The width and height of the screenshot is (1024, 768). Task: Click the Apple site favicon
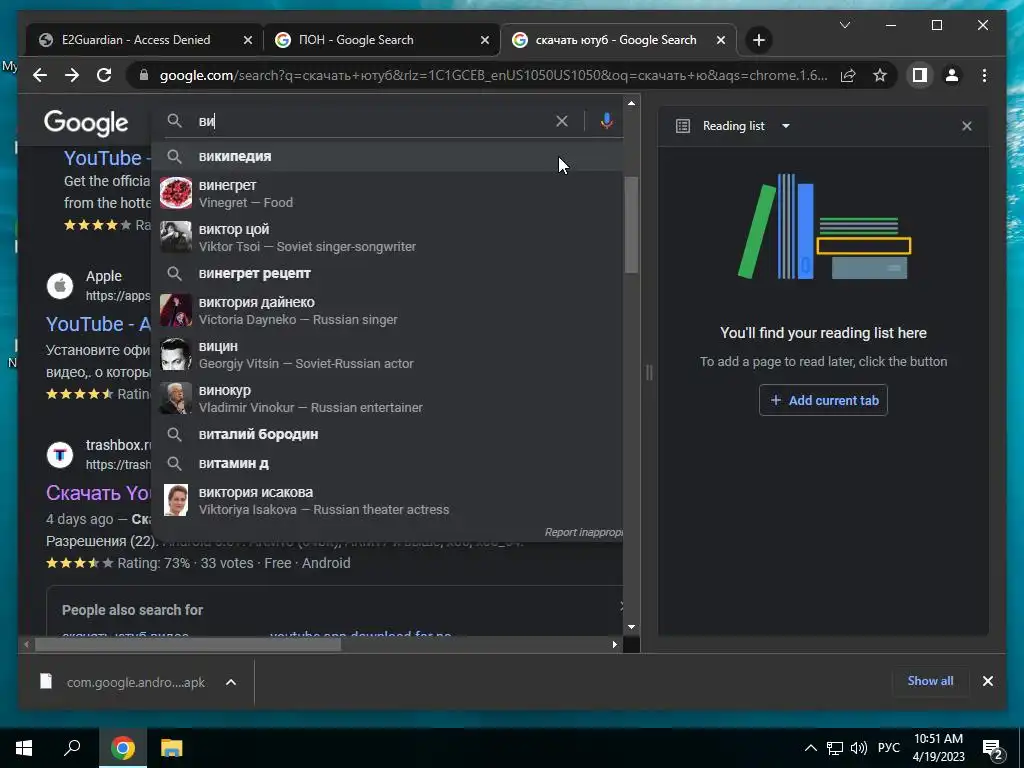pyautogui.click(x=60, y=286)
